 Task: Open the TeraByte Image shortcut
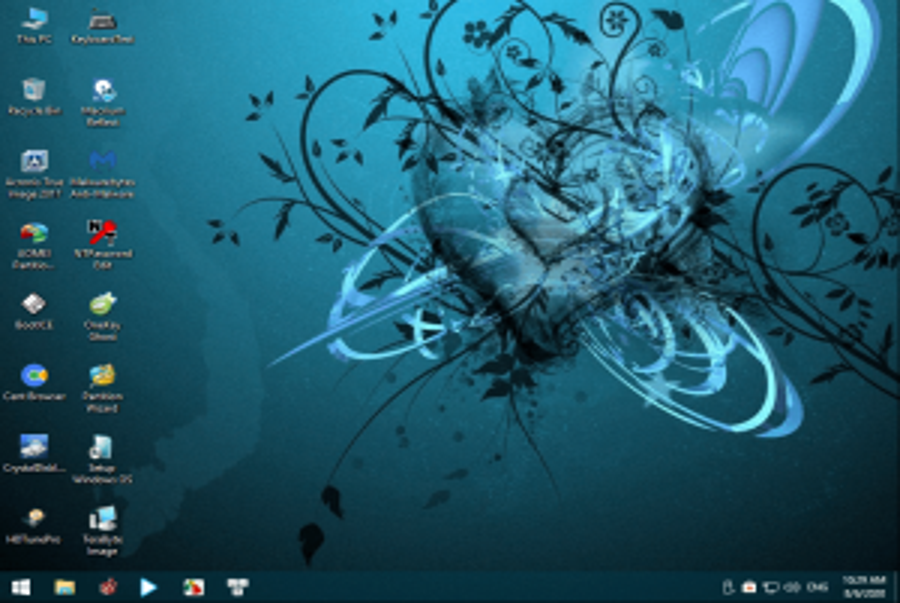(103, 531)
